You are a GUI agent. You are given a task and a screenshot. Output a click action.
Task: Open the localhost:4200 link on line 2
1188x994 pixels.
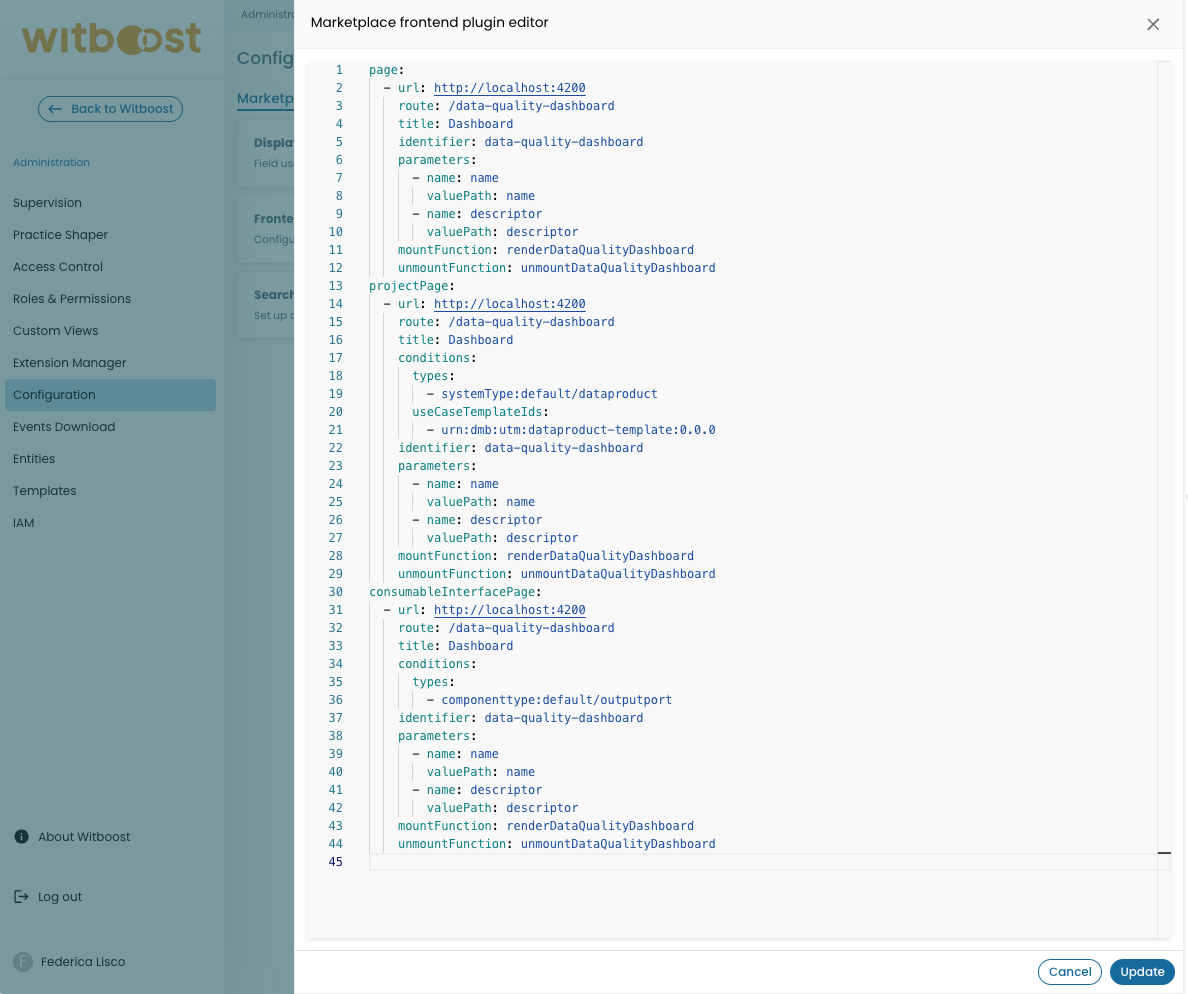(509, 87)
